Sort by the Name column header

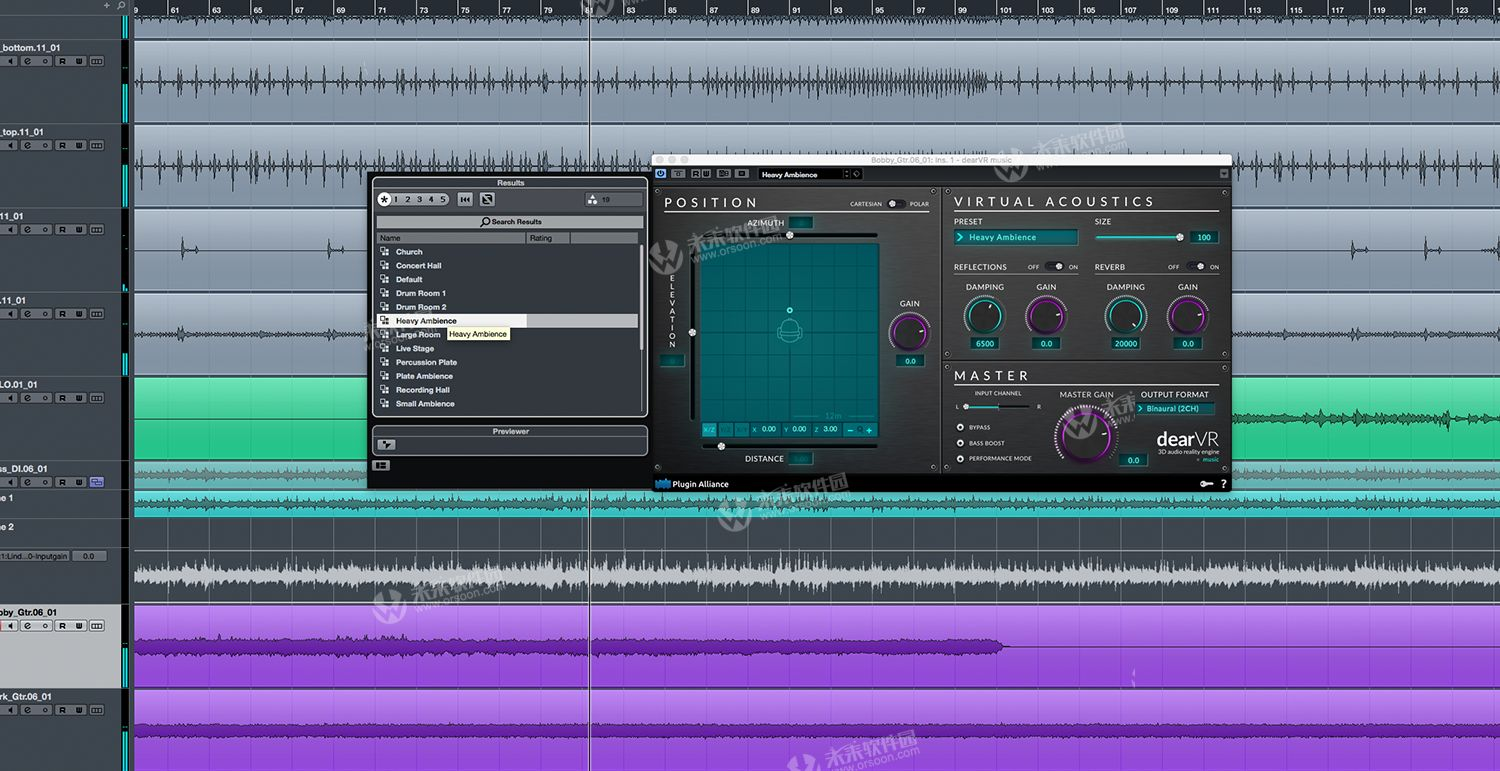[451, 238]
